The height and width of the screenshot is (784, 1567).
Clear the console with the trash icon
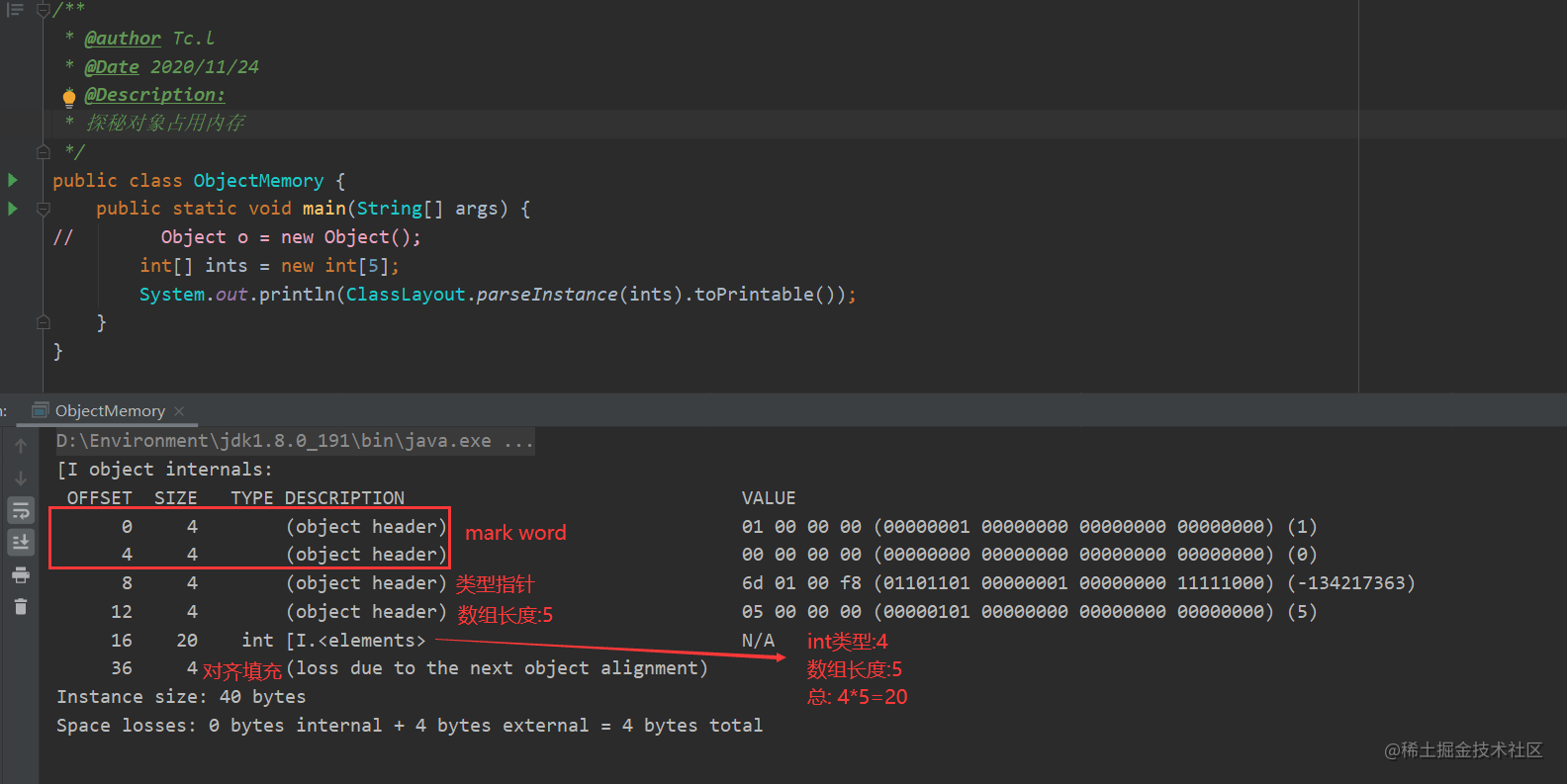(x=21, y=606)
